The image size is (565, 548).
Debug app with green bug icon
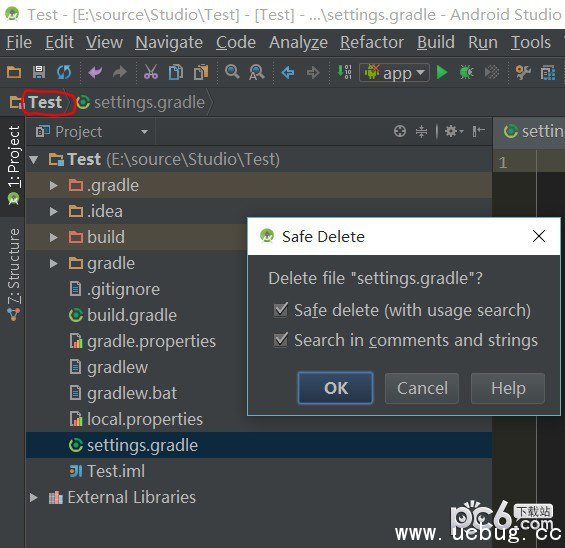[466, 72]
